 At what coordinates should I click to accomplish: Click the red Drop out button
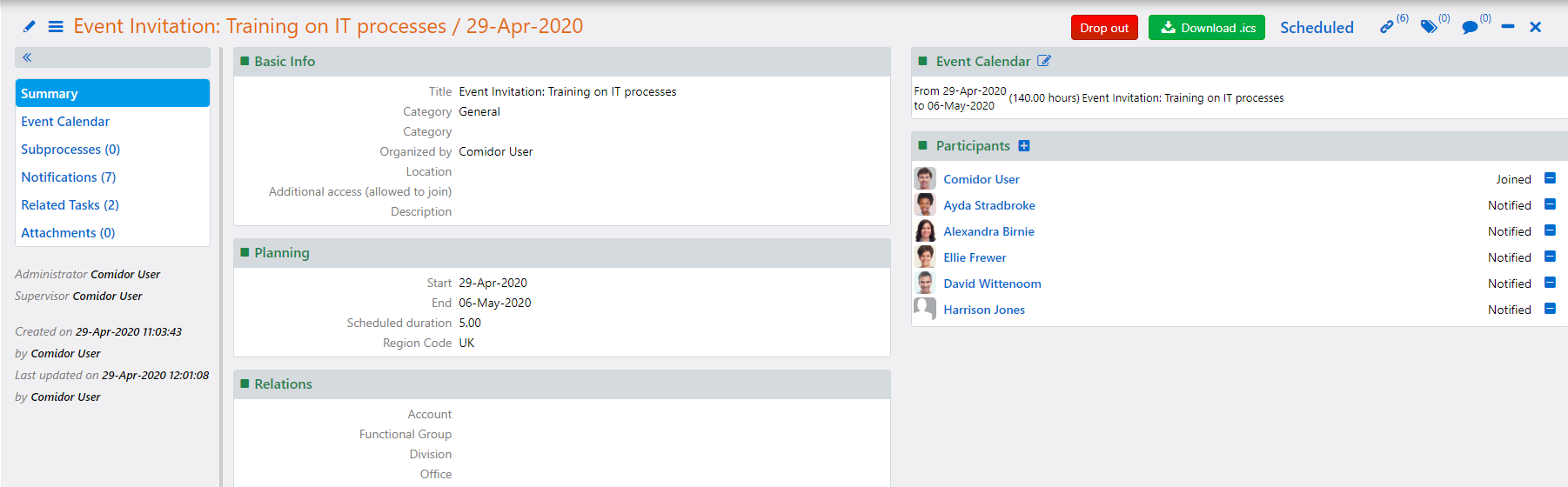pyautogui.click(x=1104, y=28)
